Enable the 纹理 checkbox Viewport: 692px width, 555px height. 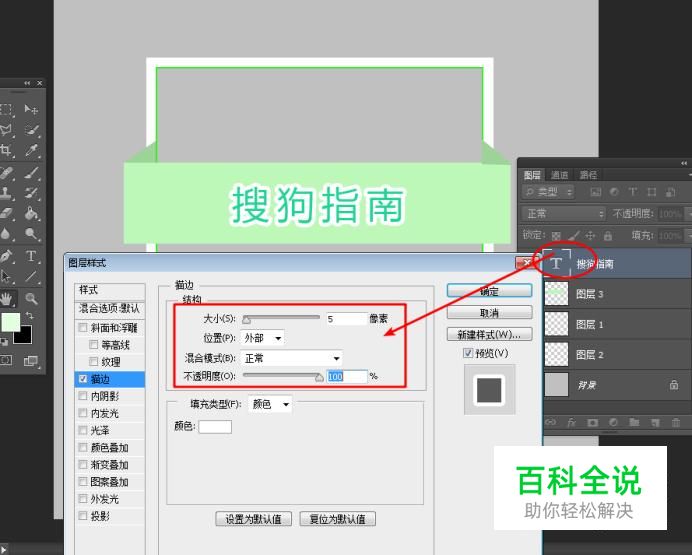click(x=94, y=362)
